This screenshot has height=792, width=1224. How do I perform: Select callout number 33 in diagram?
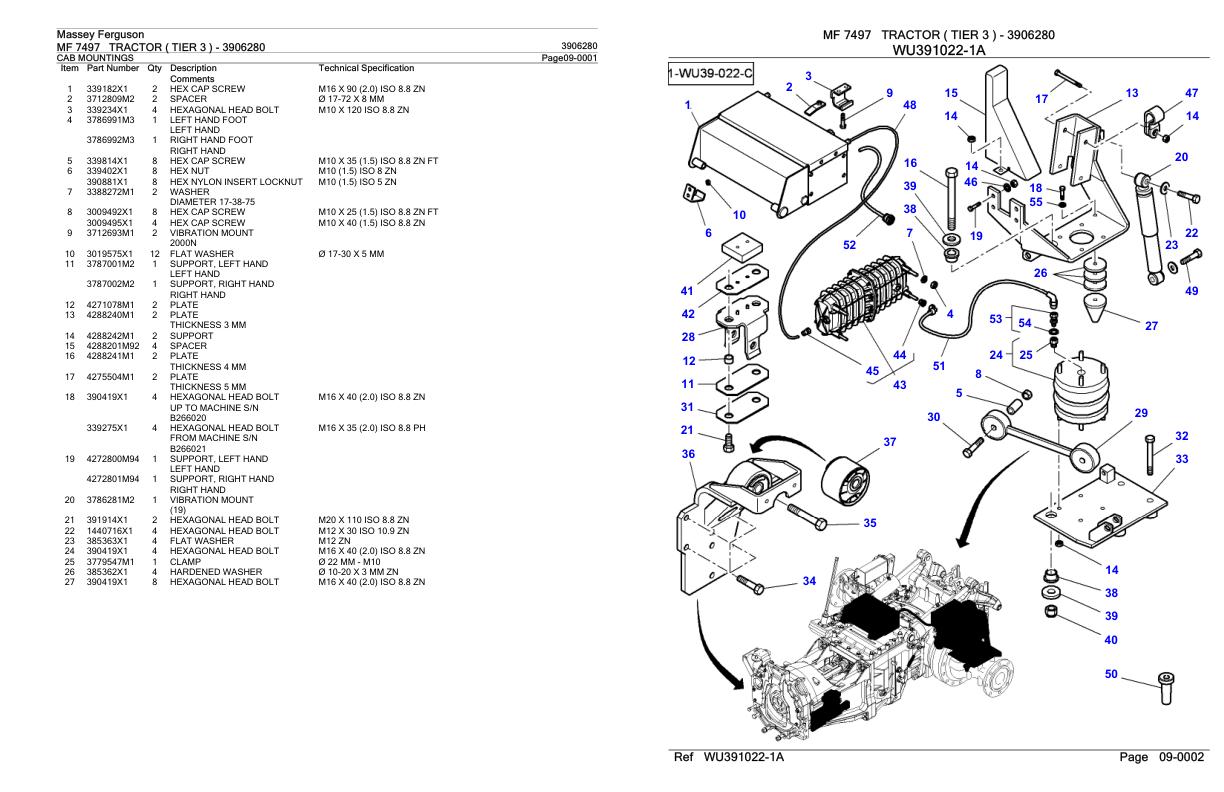pyautogui.click(x=1181, y=459)
